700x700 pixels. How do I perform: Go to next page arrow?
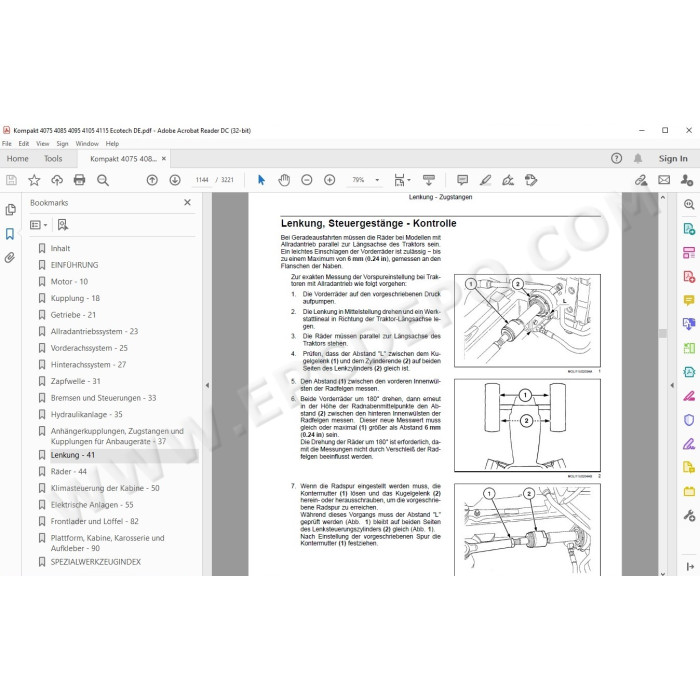click(175, 180)
